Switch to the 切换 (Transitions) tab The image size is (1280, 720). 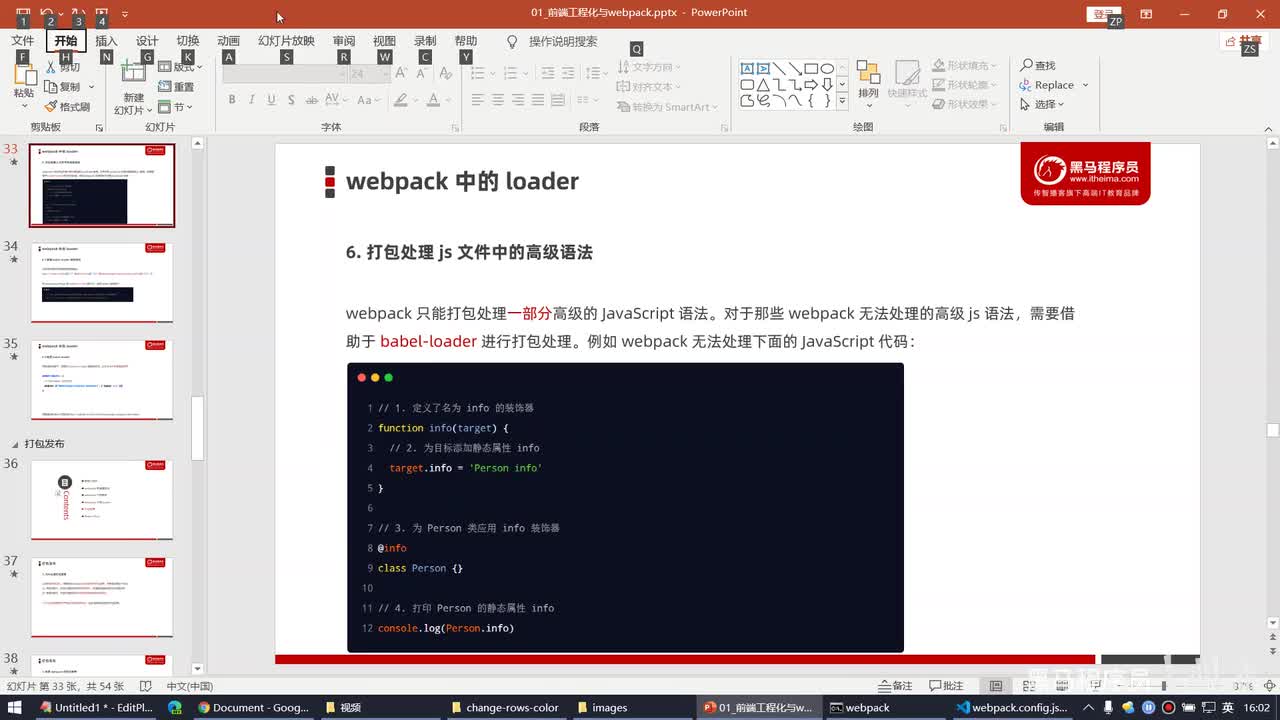pyautogui.click(x=188, y=41)
